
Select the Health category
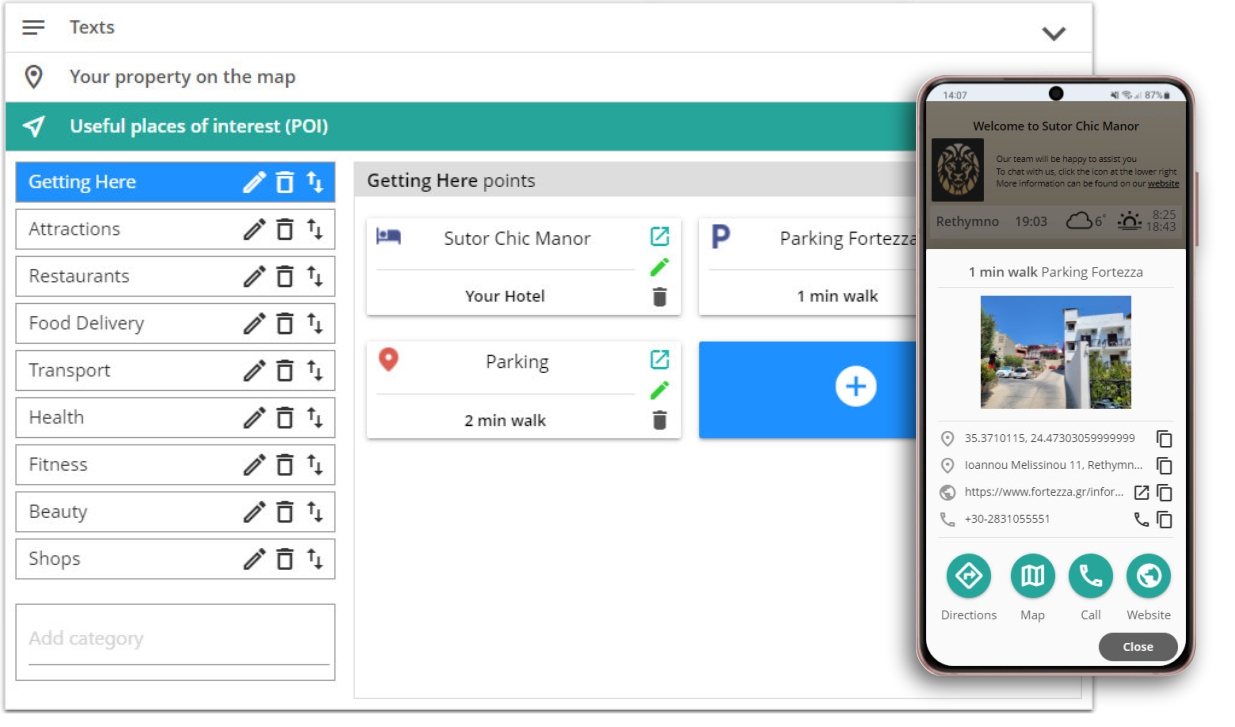(x=57, y=418)
